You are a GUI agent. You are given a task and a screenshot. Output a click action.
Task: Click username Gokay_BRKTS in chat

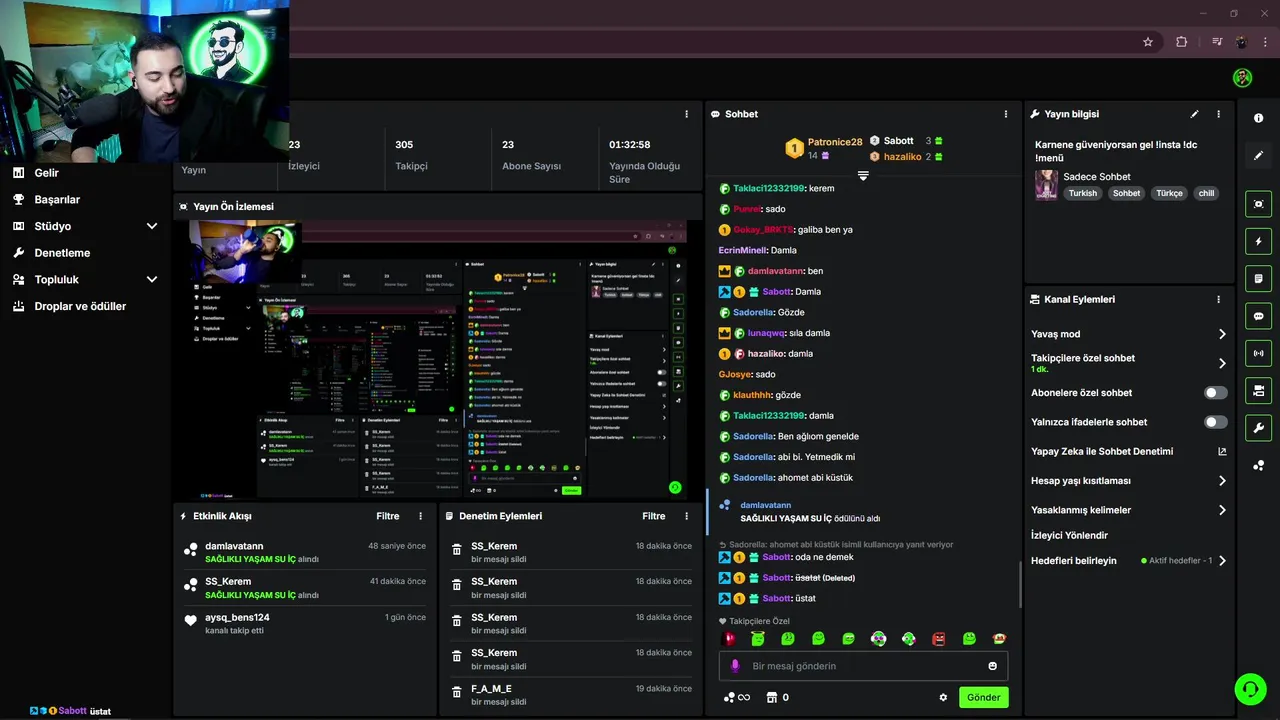[x=763, y=230]
